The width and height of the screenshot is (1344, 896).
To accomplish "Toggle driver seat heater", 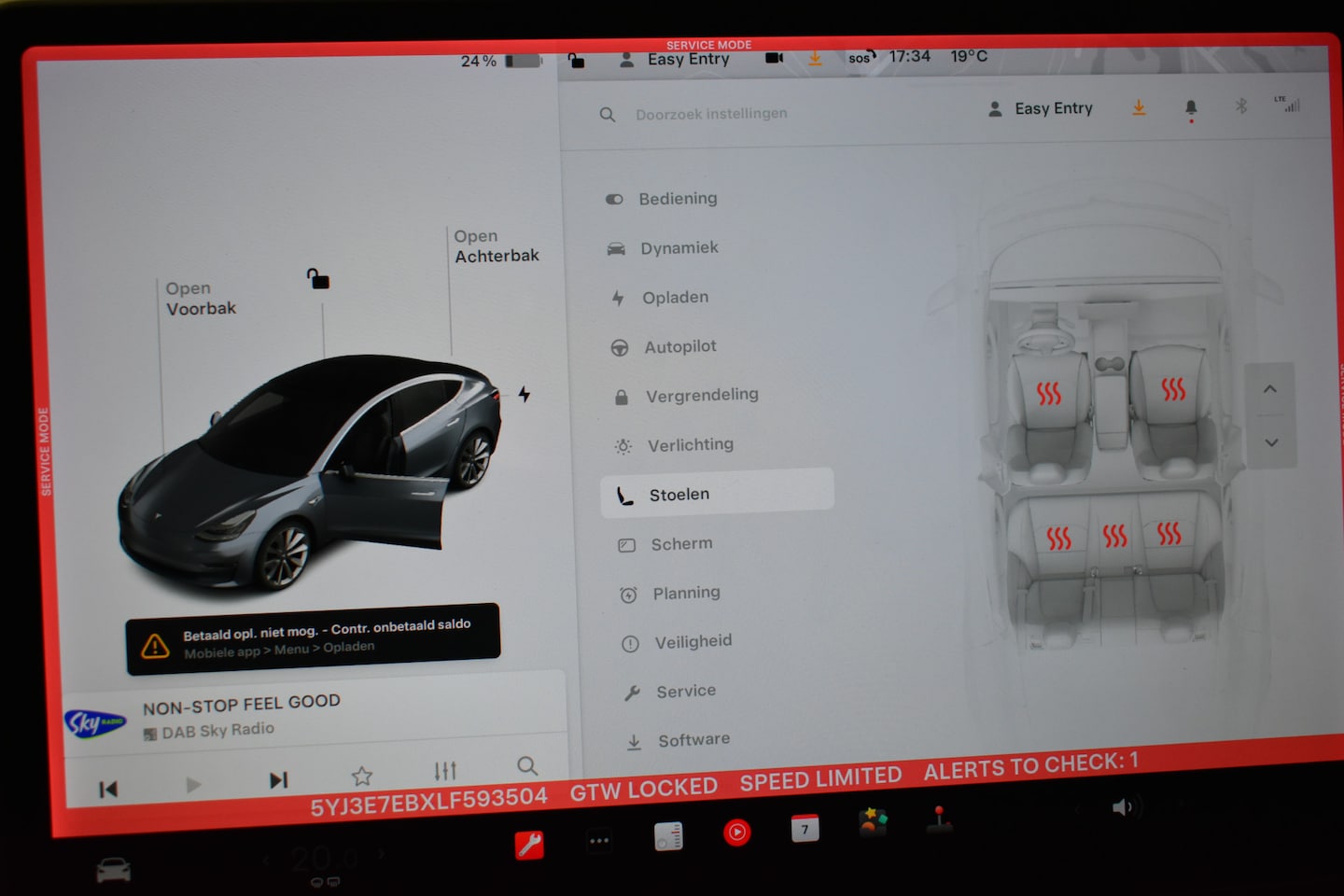I will click(1049, 394).
